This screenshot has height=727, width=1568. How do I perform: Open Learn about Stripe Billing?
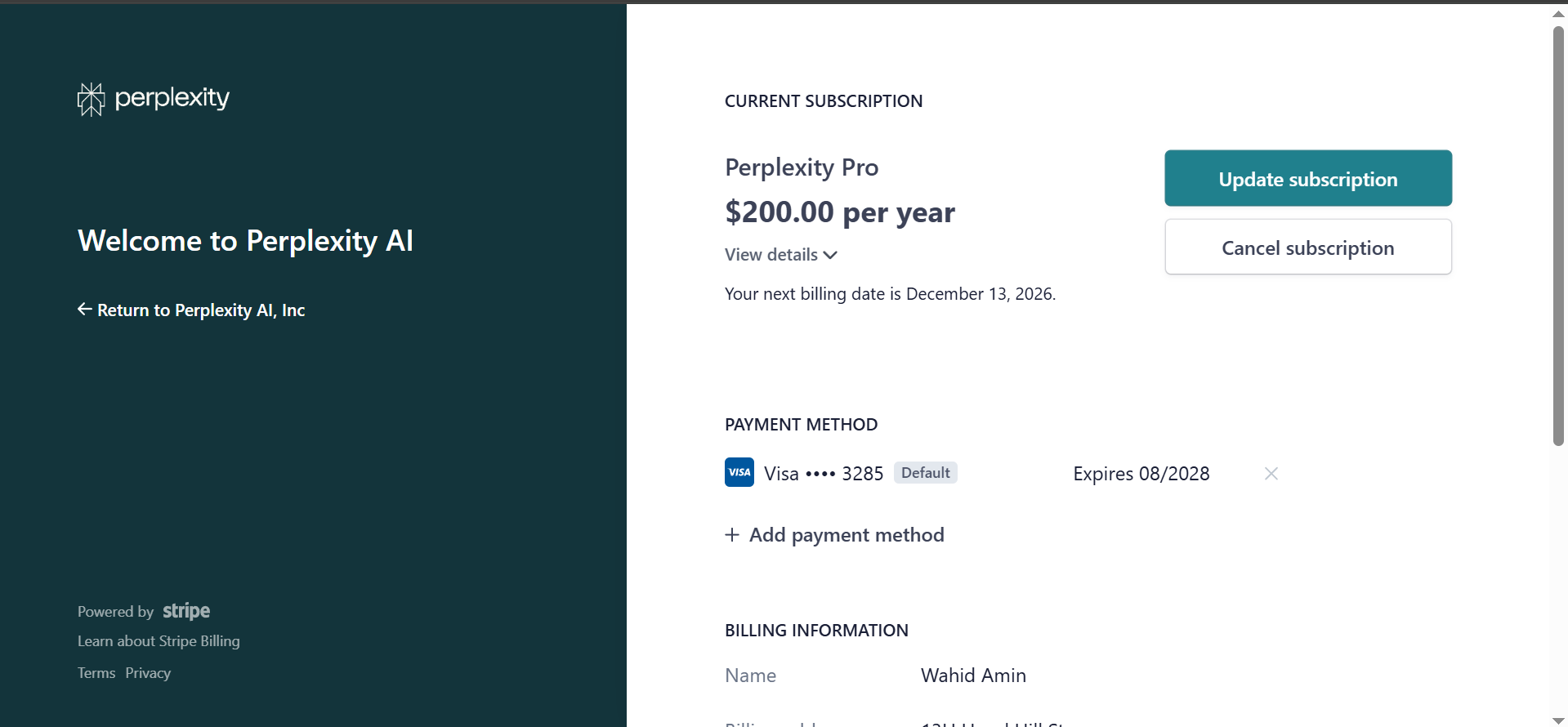point(159,641)
